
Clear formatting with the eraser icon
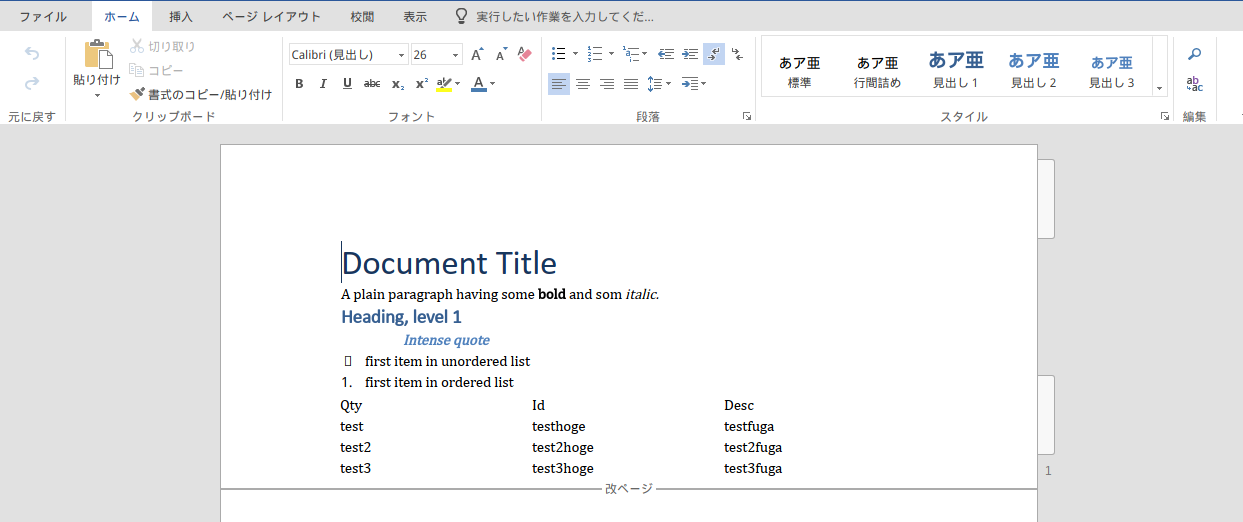(526, 54)
